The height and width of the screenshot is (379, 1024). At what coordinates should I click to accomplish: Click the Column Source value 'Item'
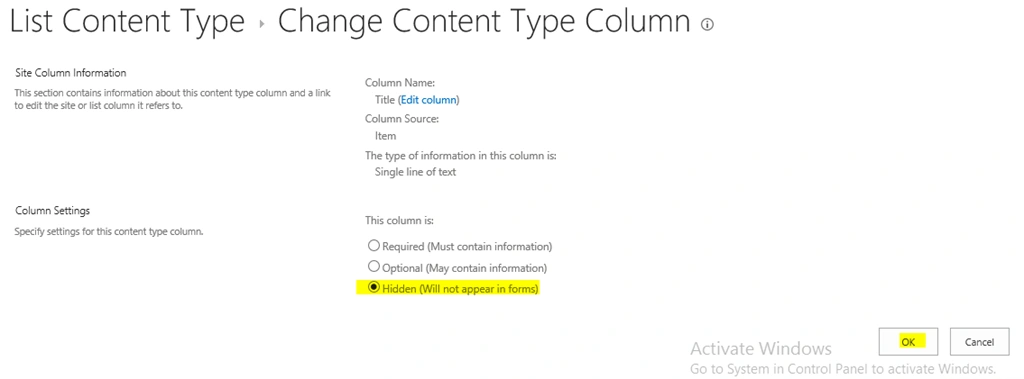[385, 136]
